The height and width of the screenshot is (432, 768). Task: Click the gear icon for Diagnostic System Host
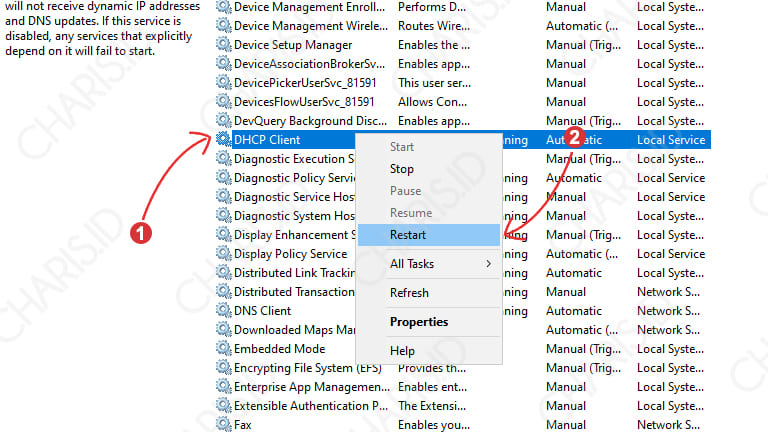(224, 216)
